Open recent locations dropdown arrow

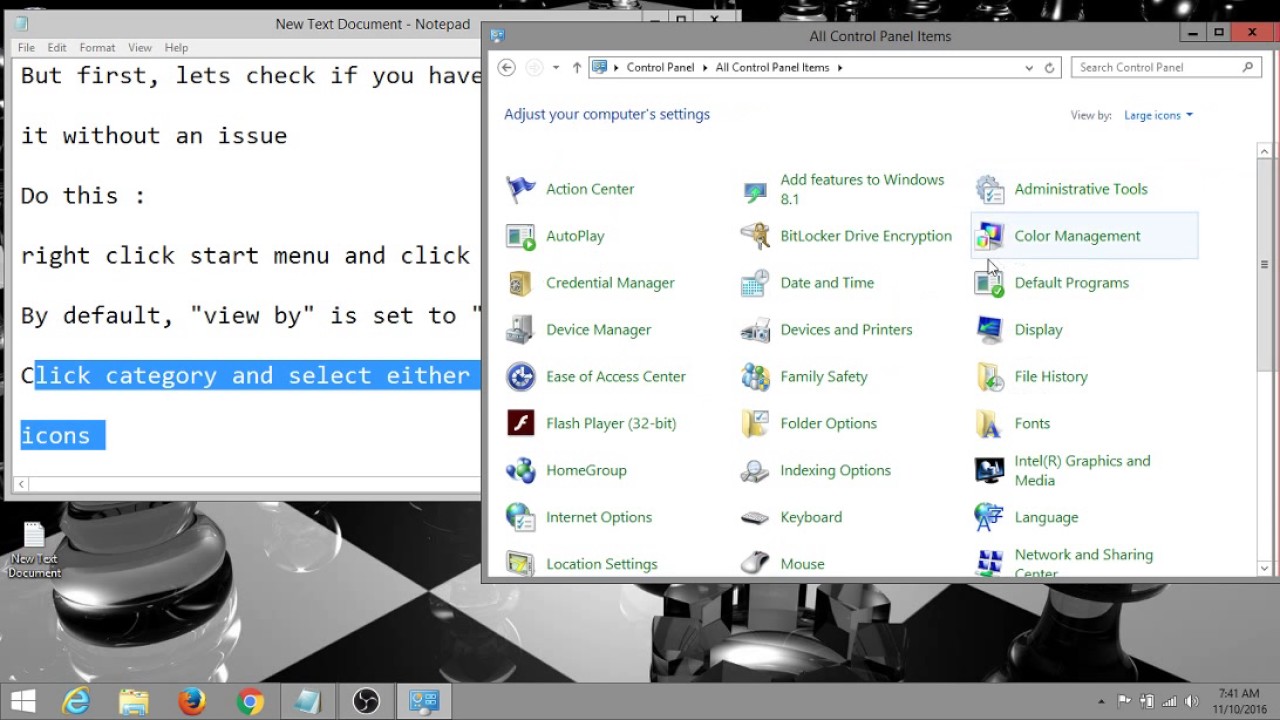(x=556, y=68)
